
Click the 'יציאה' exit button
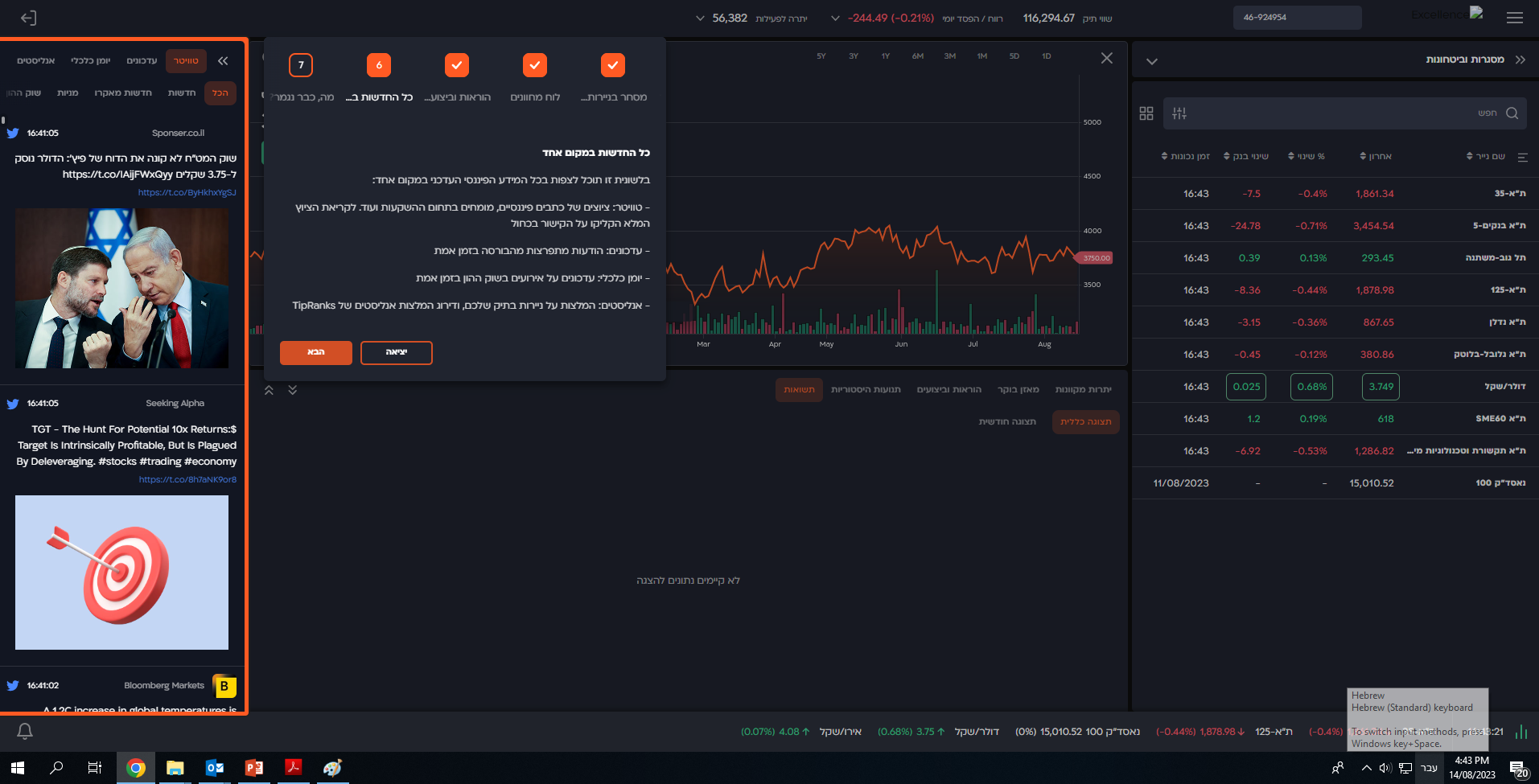397,352
